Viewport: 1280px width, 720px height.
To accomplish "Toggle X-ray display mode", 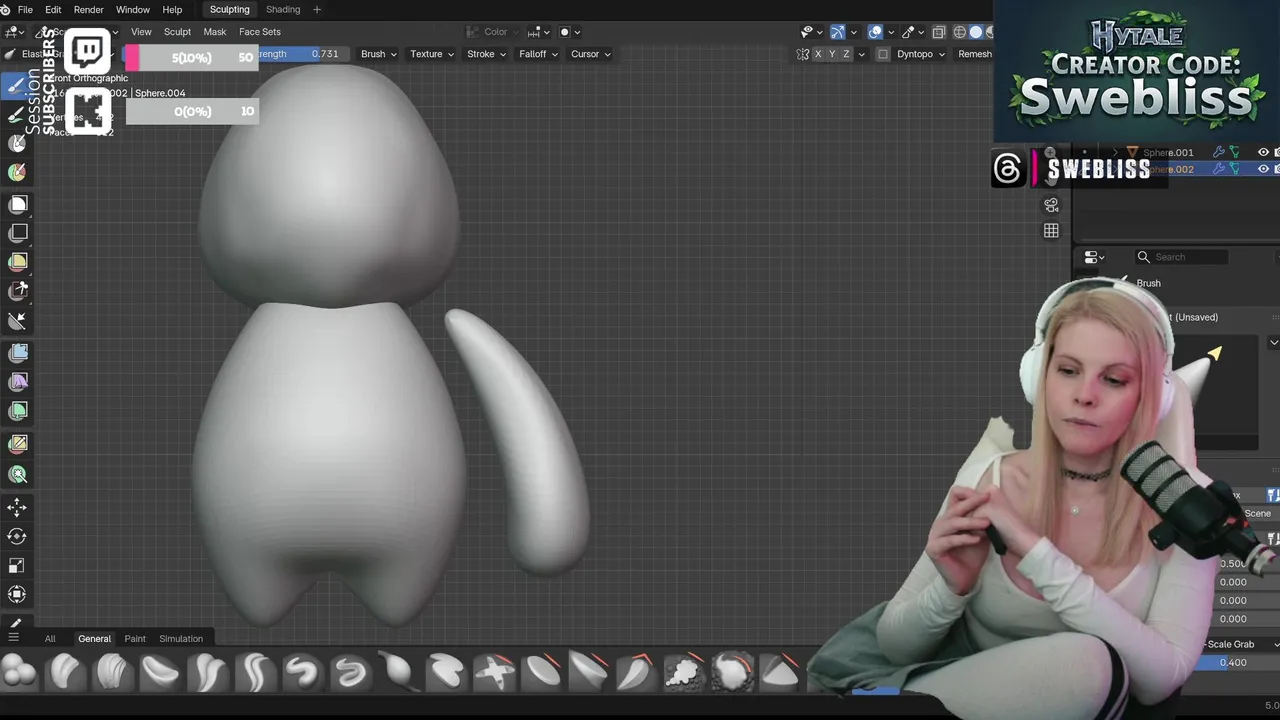I will [939, 32].
